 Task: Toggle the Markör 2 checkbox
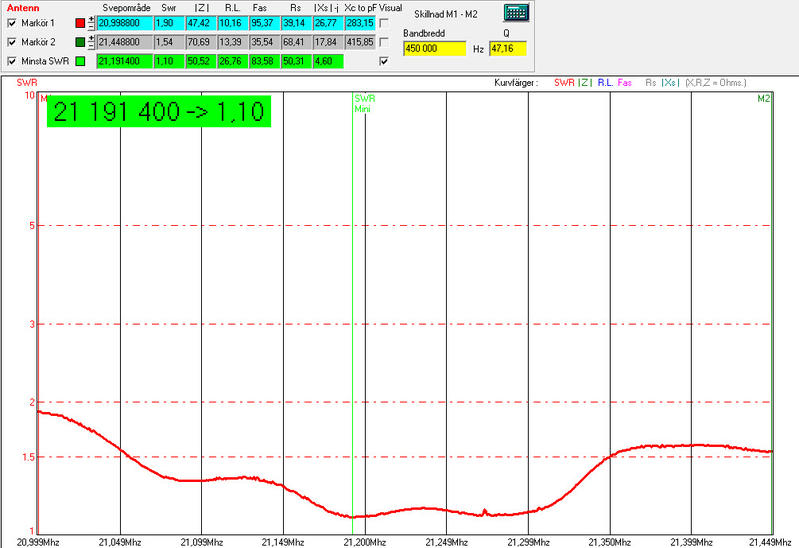click(12, 42)
